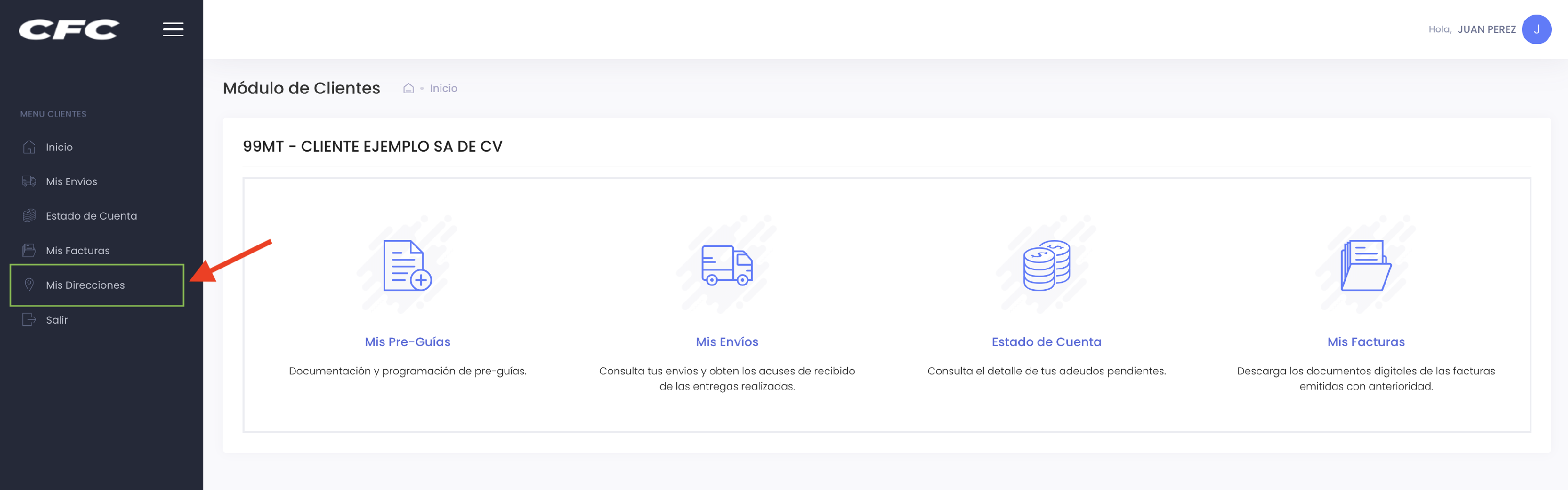Select the Salir logout icon
Screen dimensions: 1568x490
point(29,319)
